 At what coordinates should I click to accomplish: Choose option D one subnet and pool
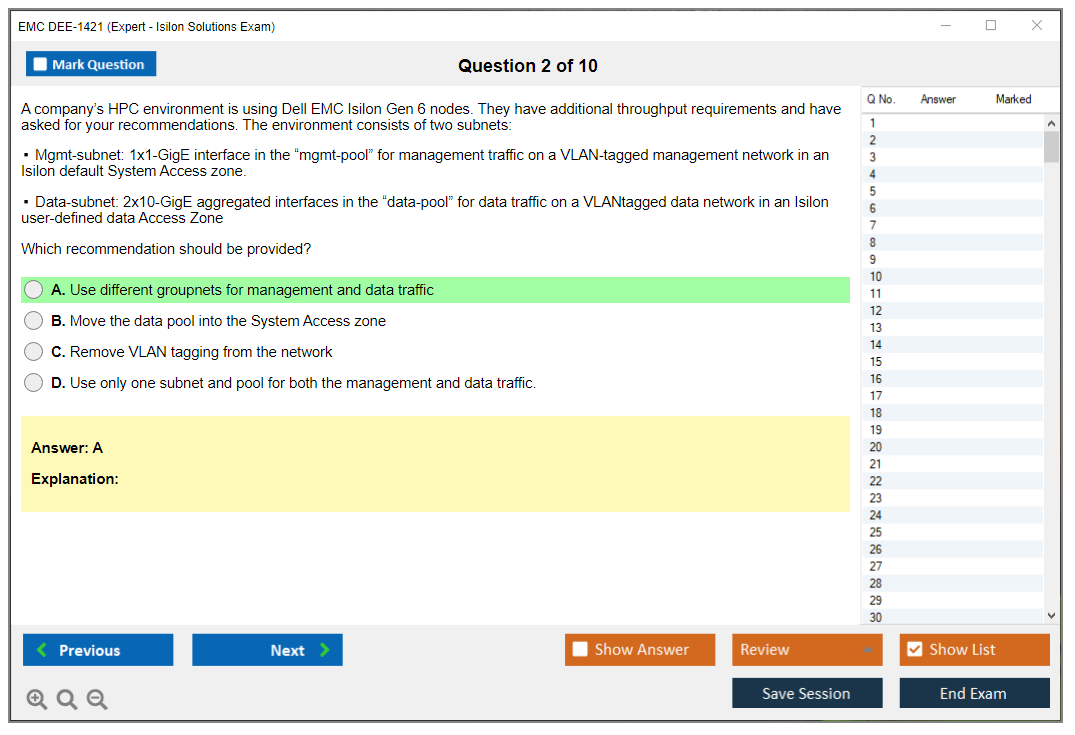tap(34, 383)
